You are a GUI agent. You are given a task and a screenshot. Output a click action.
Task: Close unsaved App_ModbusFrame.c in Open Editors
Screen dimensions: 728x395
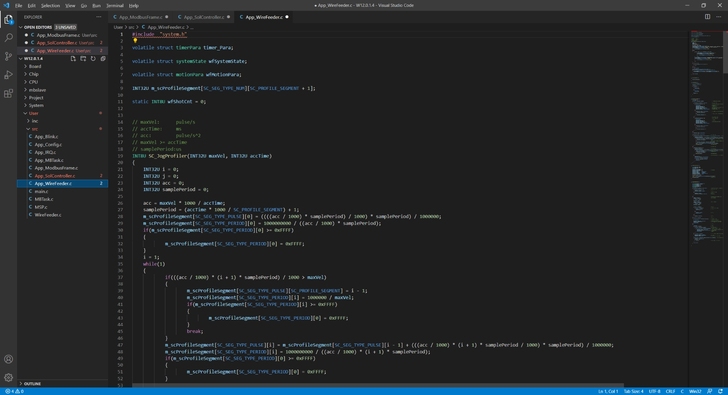[26, 35]
